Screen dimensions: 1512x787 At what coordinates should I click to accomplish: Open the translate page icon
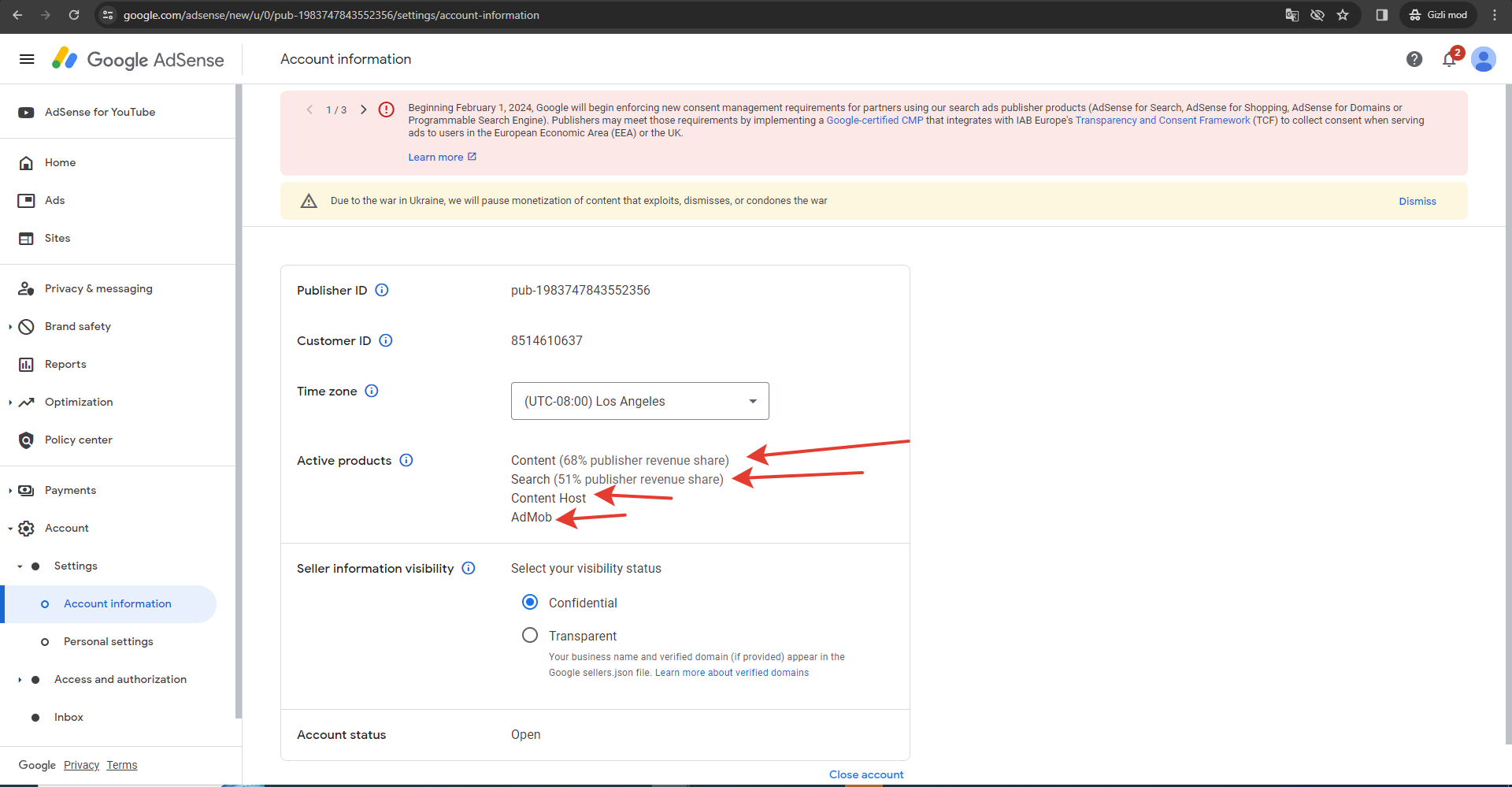(x=1291, y=15)
